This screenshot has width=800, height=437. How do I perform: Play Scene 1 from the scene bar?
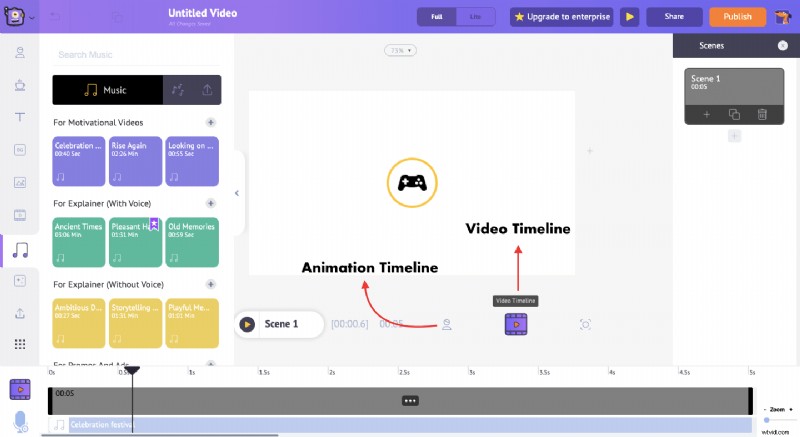click(x=247, y=324)
